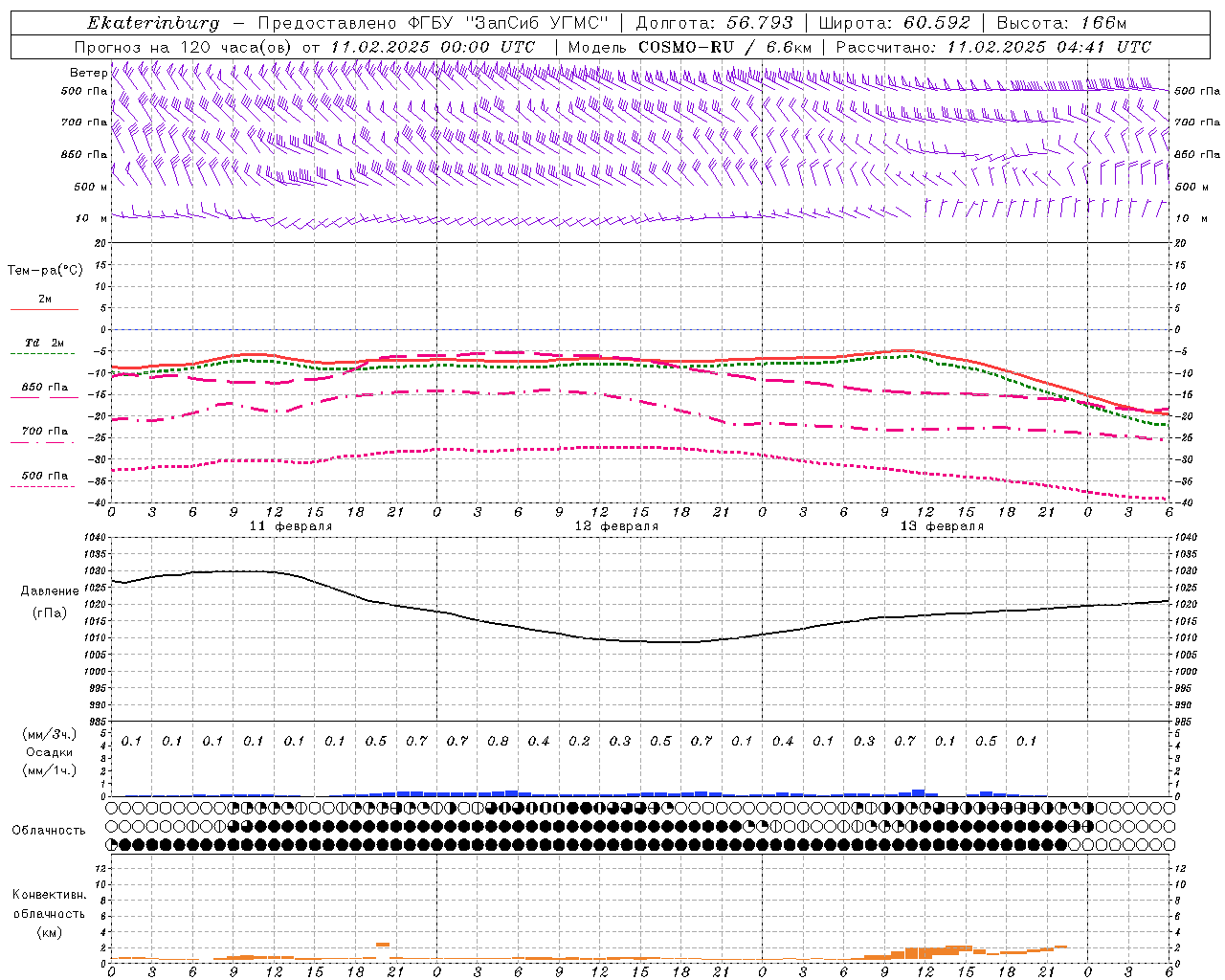Click the 'Ветер' wind panel label
This screenshot has height=980, width=1225.
[x=88, y=73]
